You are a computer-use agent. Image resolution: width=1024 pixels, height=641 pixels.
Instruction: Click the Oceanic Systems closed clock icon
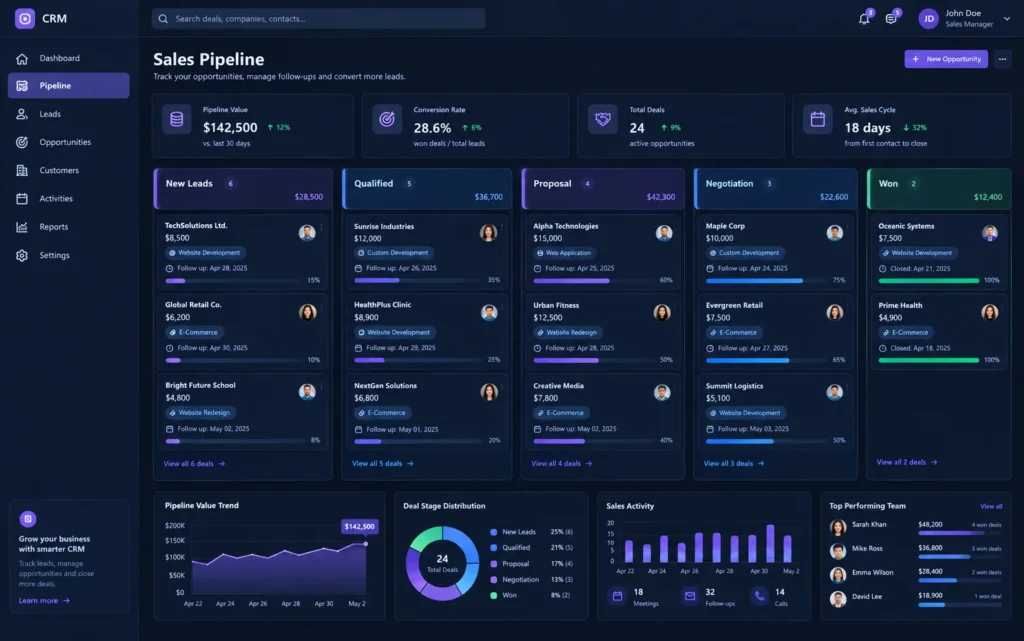click(x=882, y=268)
